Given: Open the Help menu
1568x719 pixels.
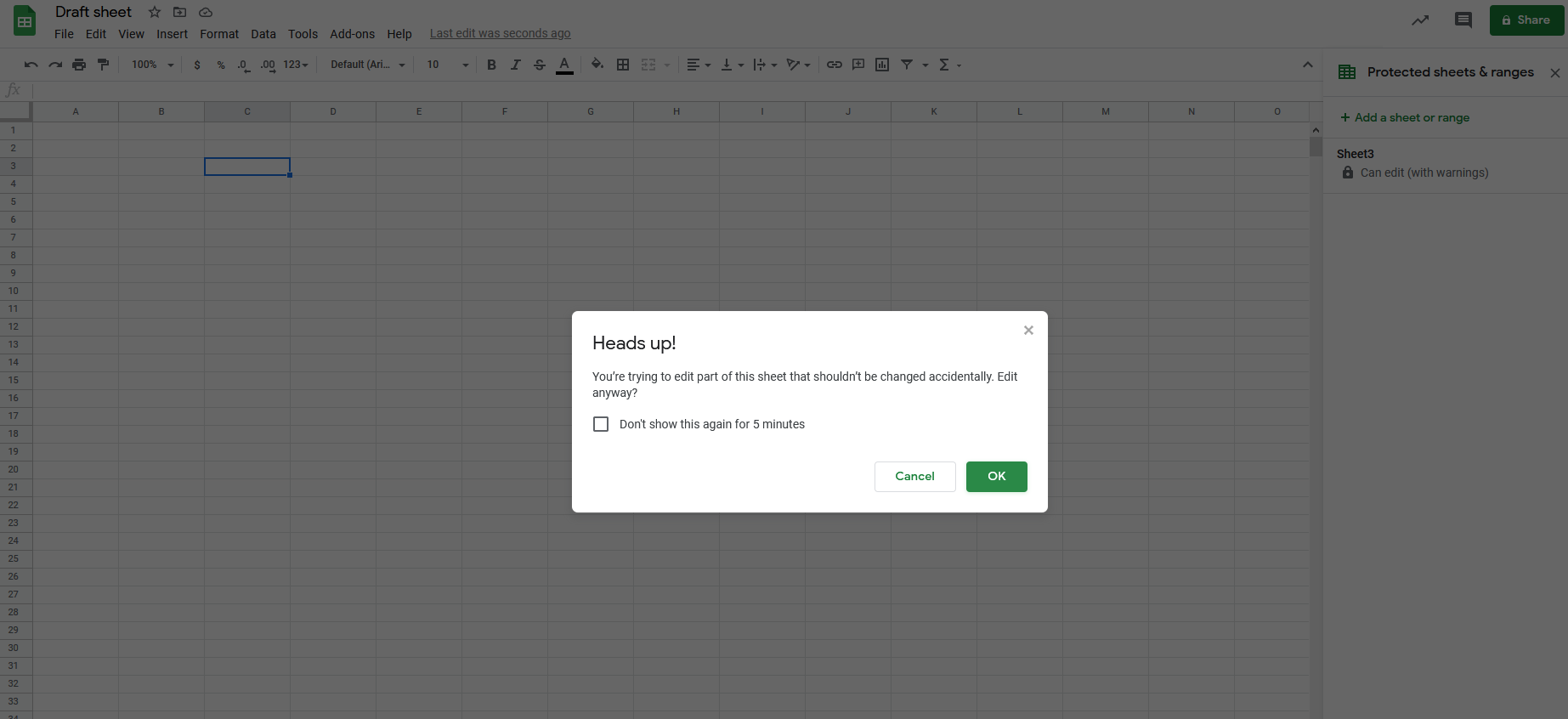Looking at the screenshot, I should 399,34.
